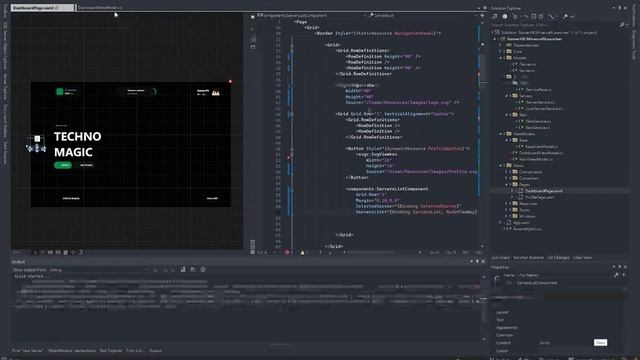Expand the Components folder
This screenshot has width=640, height=360.
(506, 172)
